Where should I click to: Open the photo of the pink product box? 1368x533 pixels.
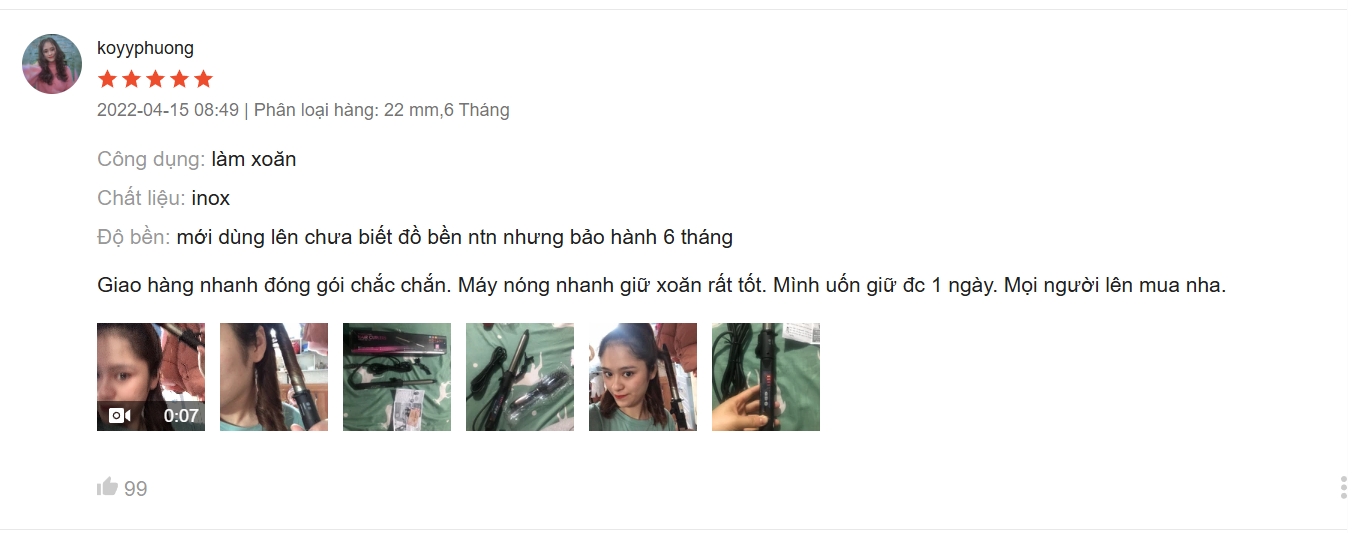[397, 377]
